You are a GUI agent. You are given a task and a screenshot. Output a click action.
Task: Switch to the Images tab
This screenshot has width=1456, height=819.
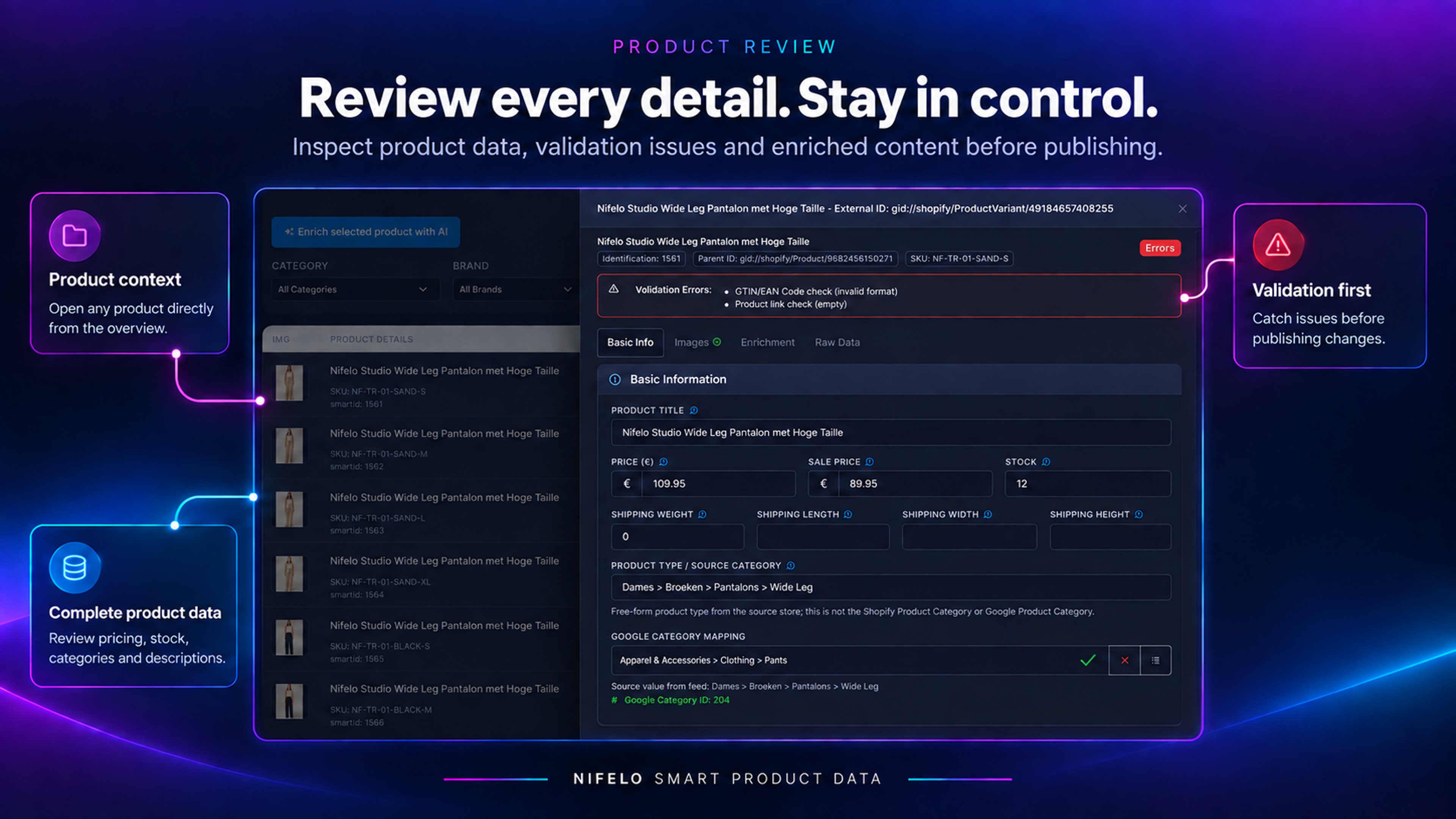[698, 342]
